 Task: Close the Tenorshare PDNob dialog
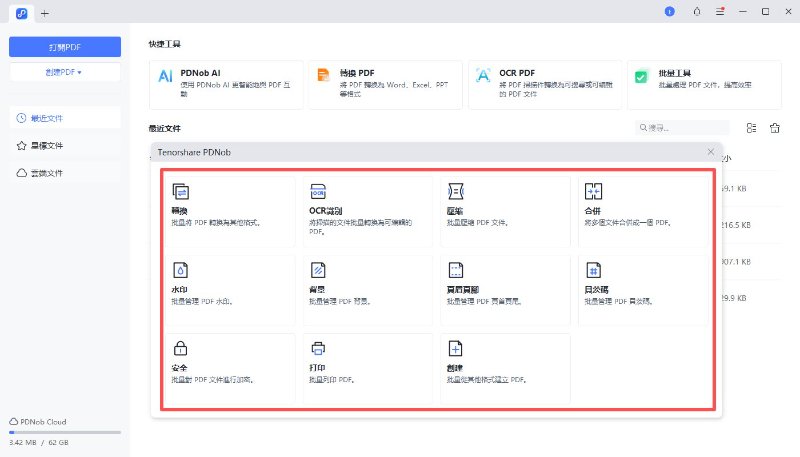pos(711,152)
